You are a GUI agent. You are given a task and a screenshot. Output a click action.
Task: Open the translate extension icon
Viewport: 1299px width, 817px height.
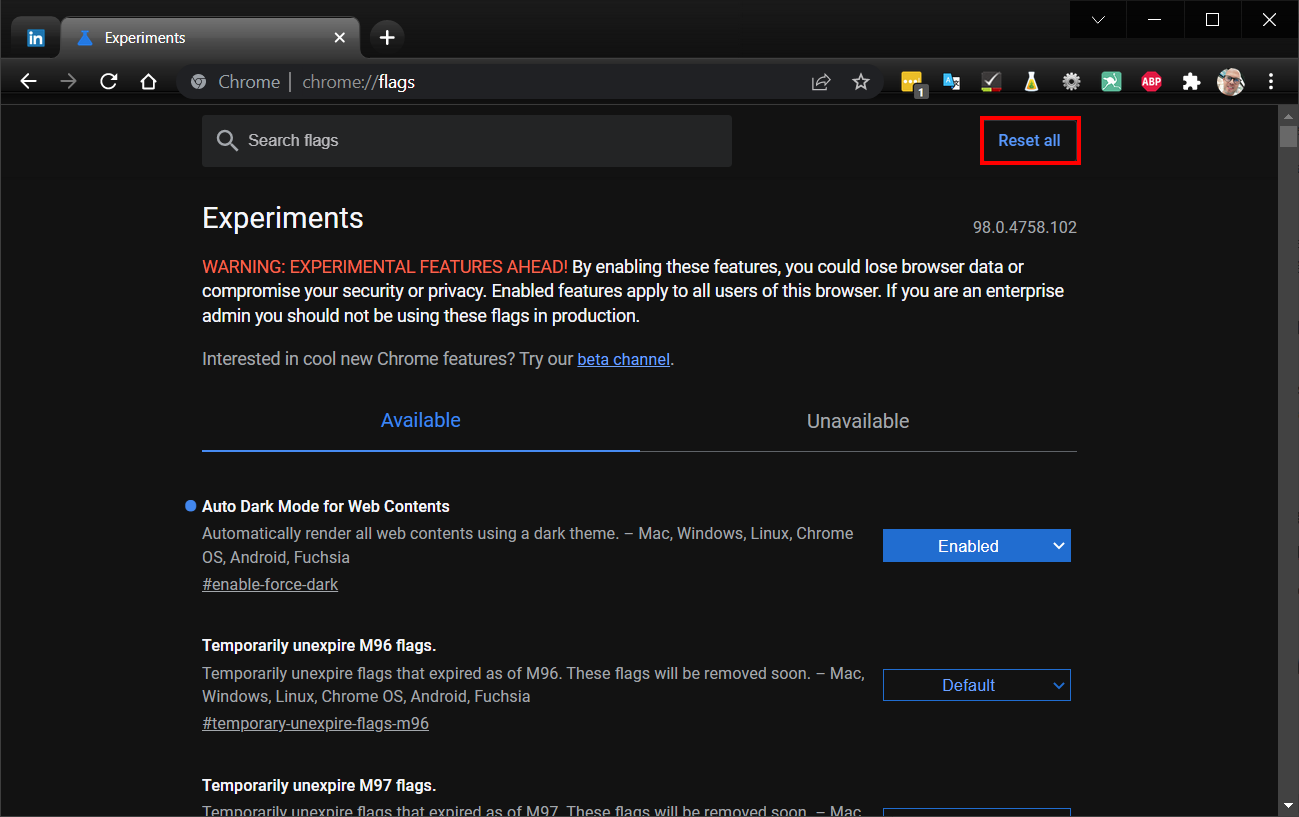tap(951, 82)
